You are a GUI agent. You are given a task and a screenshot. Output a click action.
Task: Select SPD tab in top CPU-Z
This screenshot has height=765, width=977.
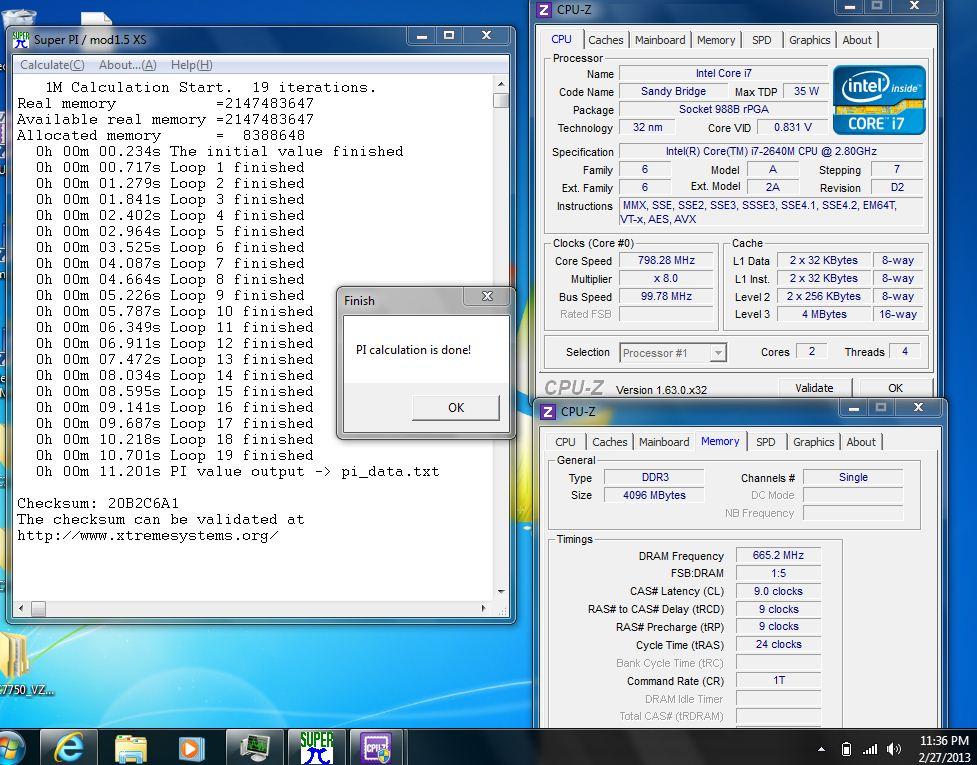[x=761, y=40]
